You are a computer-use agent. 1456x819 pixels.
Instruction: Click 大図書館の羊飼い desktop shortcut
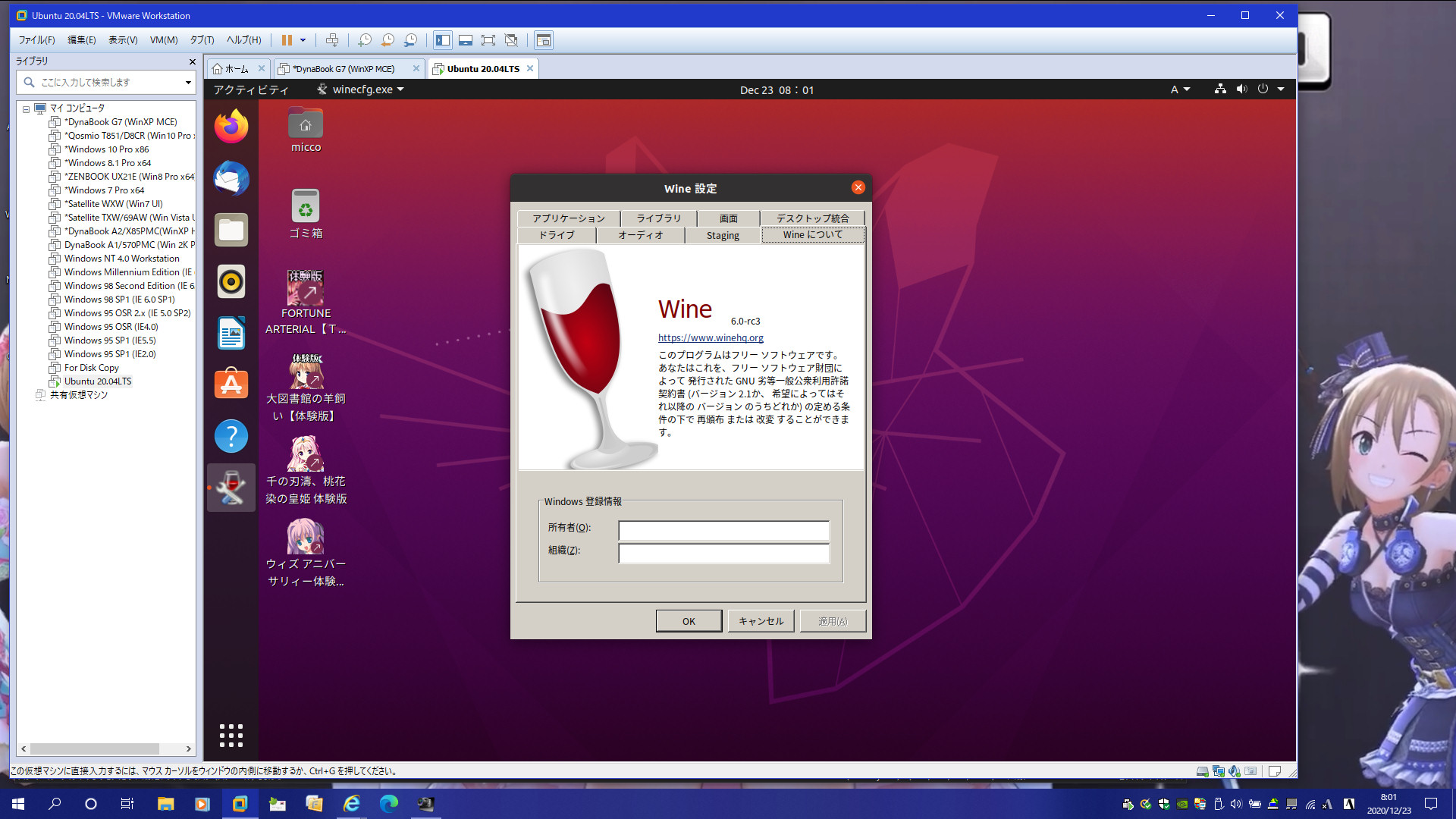tap(306, 387)
